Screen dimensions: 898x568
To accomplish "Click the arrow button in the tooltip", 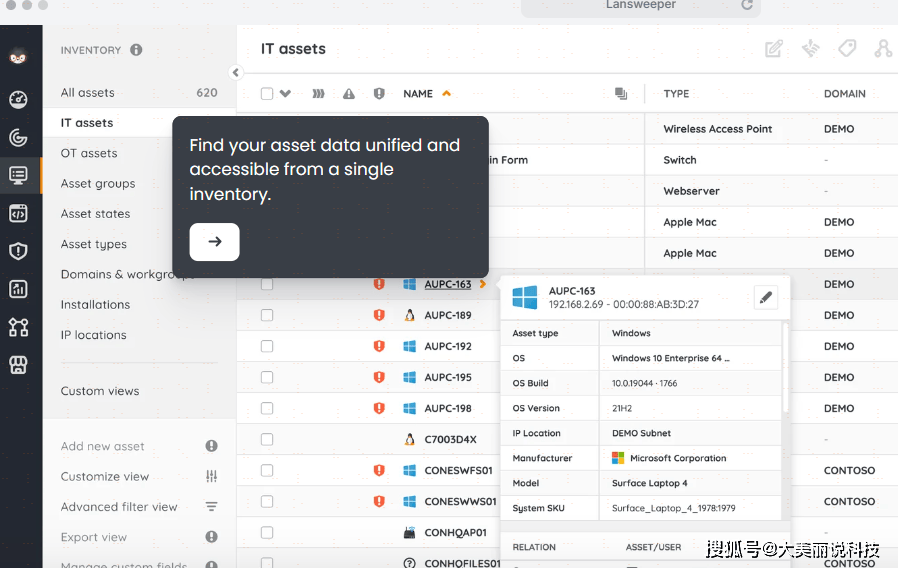I will pyautogui.click(x=214, y=242).
